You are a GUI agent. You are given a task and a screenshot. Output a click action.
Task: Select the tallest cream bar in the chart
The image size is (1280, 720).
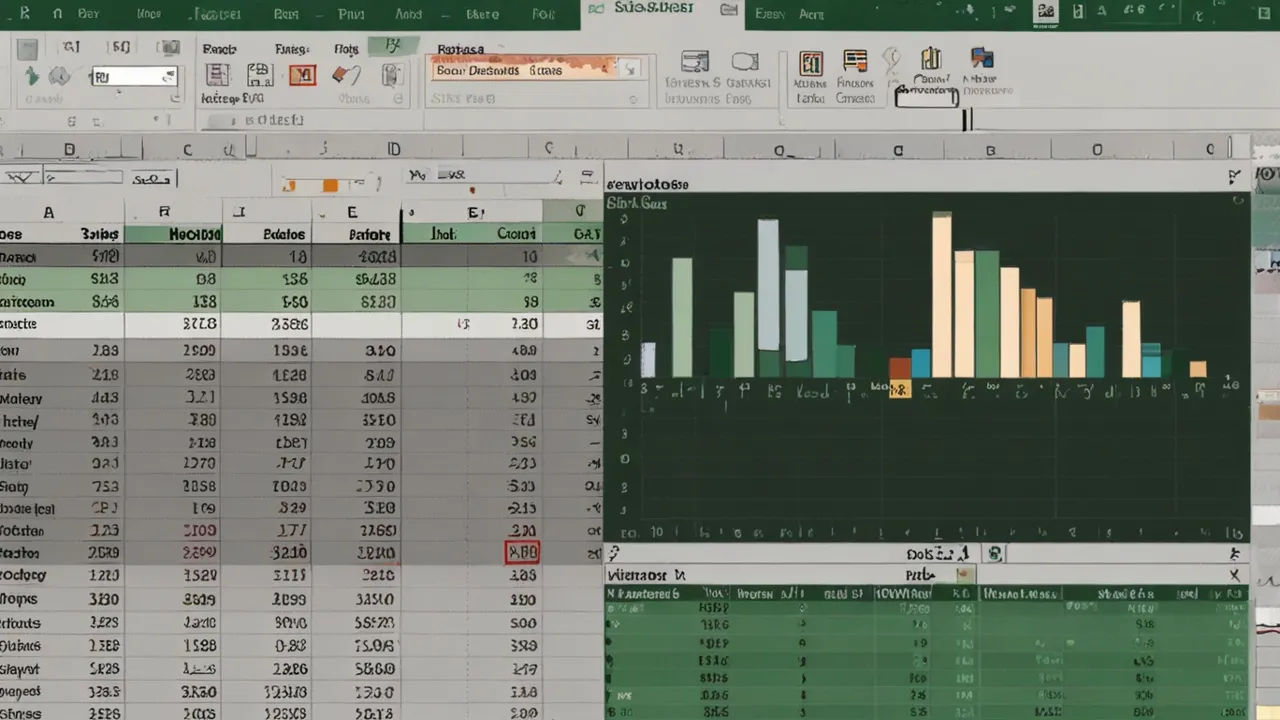pos(941,295)
